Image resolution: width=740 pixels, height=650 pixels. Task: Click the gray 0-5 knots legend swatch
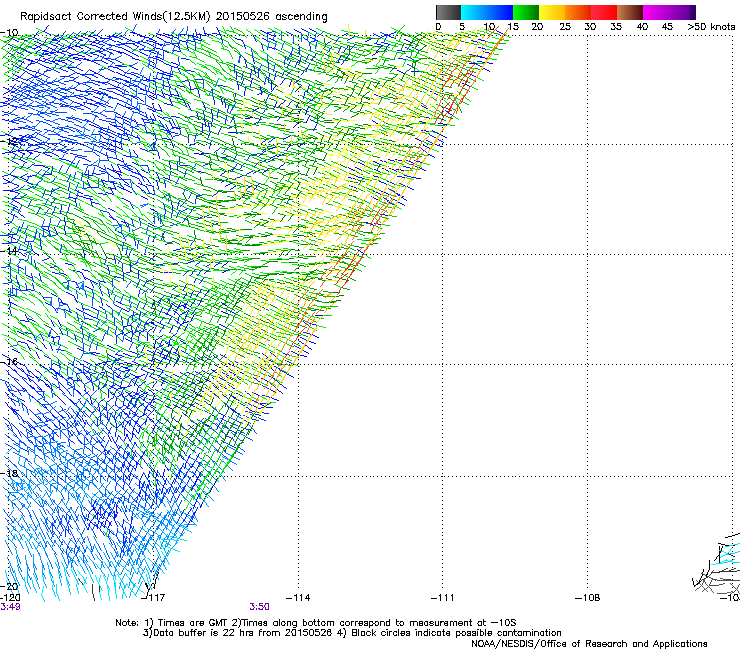click(448, 12)
